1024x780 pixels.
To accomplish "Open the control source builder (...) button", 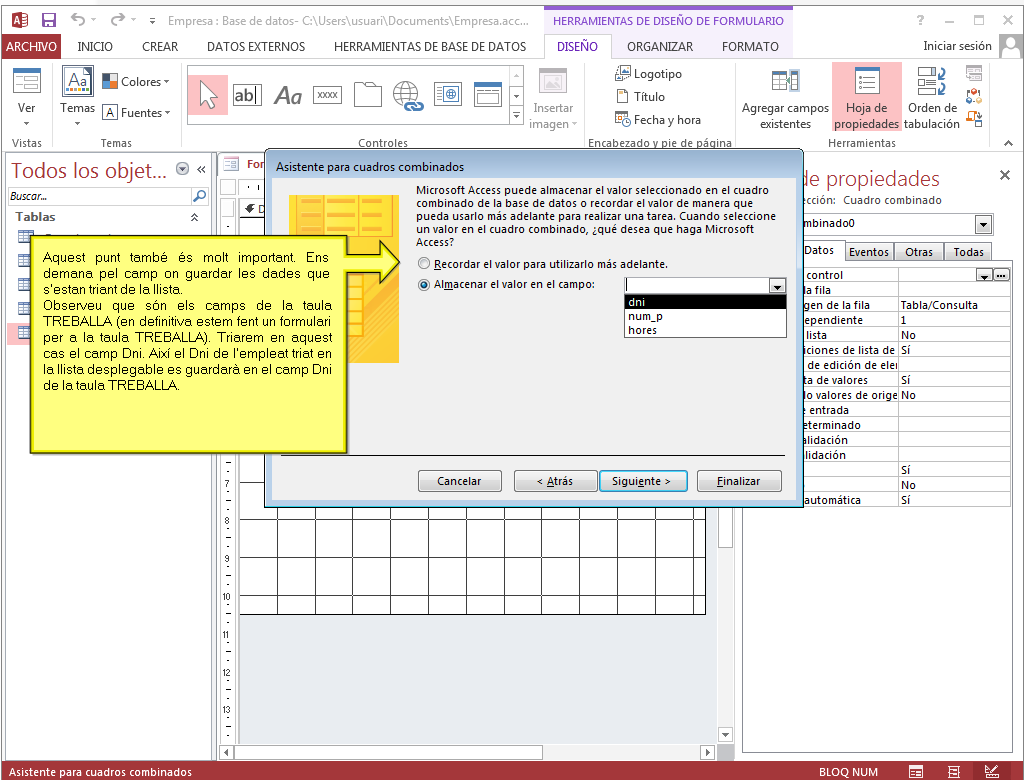I will pyautogui.click(x=1001, y=275).
